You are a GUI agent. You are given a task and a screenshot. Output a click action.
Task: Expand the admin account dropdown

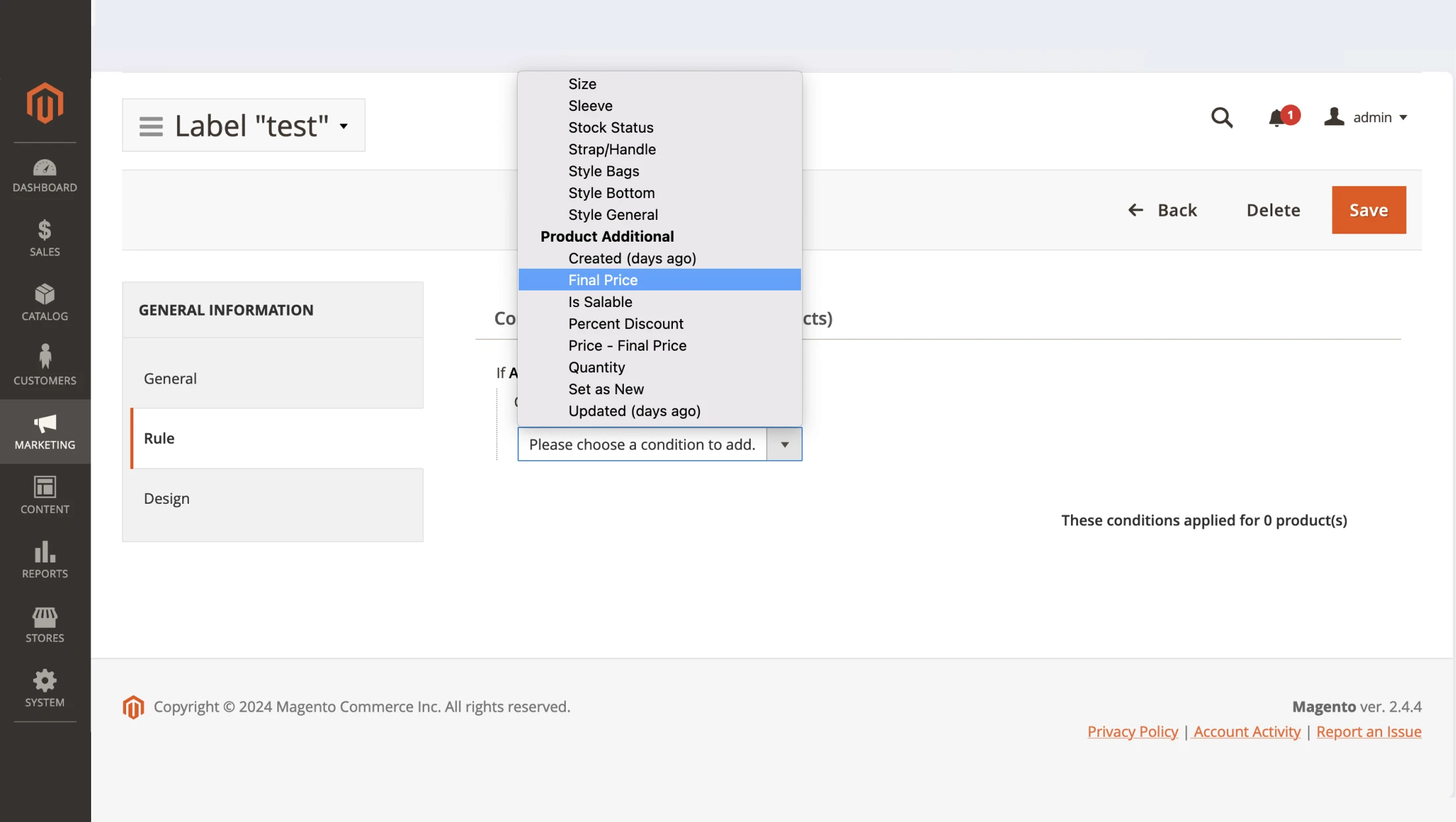(1366, 118)
